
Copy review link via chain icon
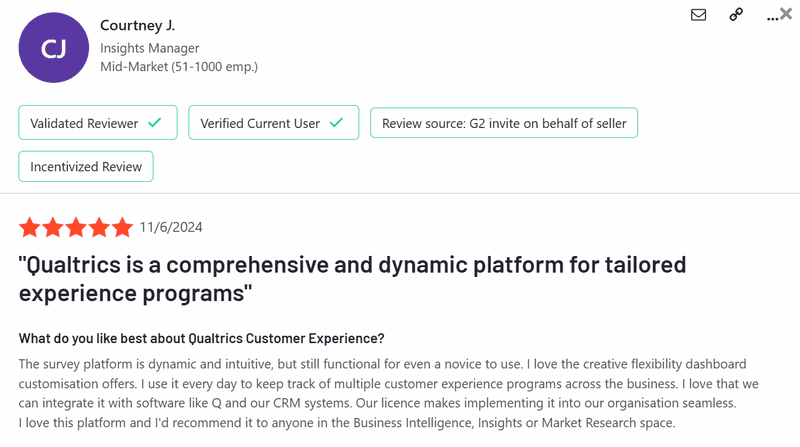[x=736, y=15]
